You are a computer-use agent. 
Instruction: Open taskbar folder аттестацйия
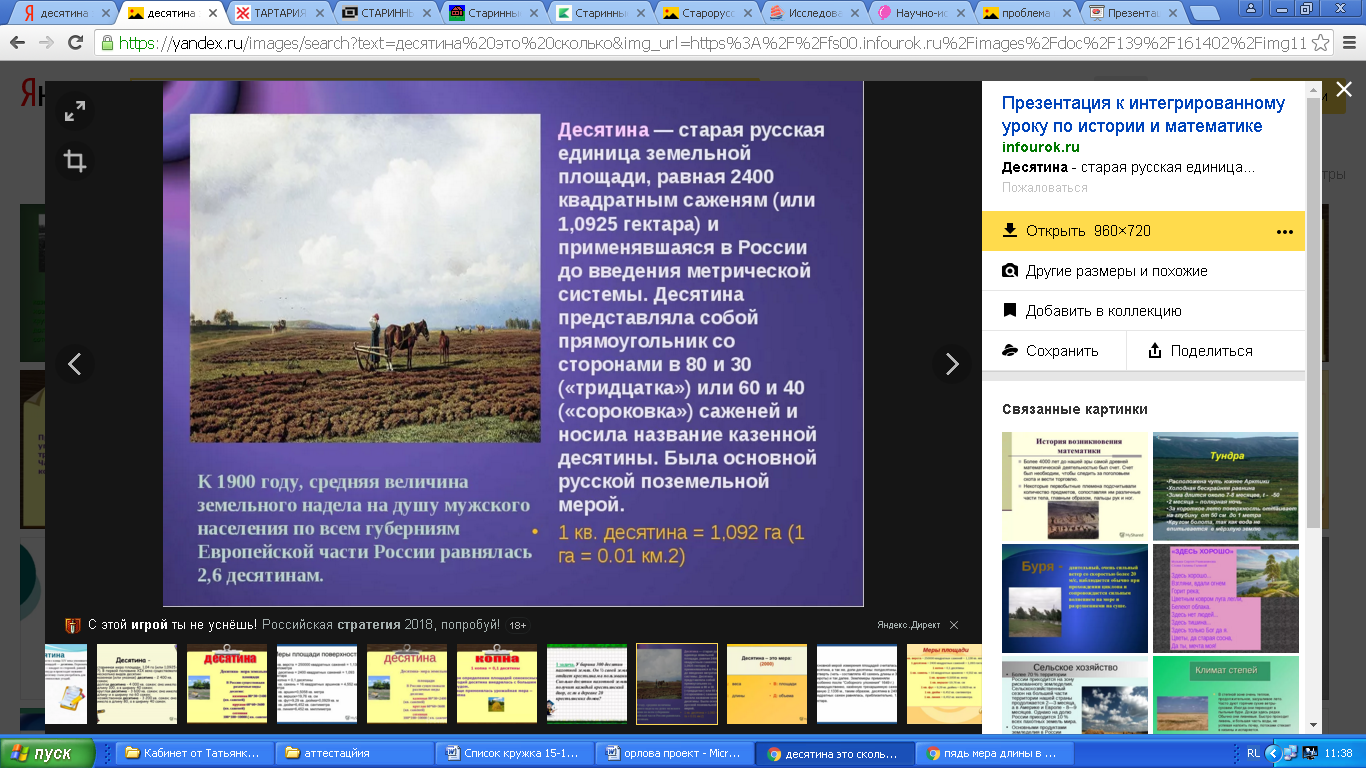click(355, 753)
